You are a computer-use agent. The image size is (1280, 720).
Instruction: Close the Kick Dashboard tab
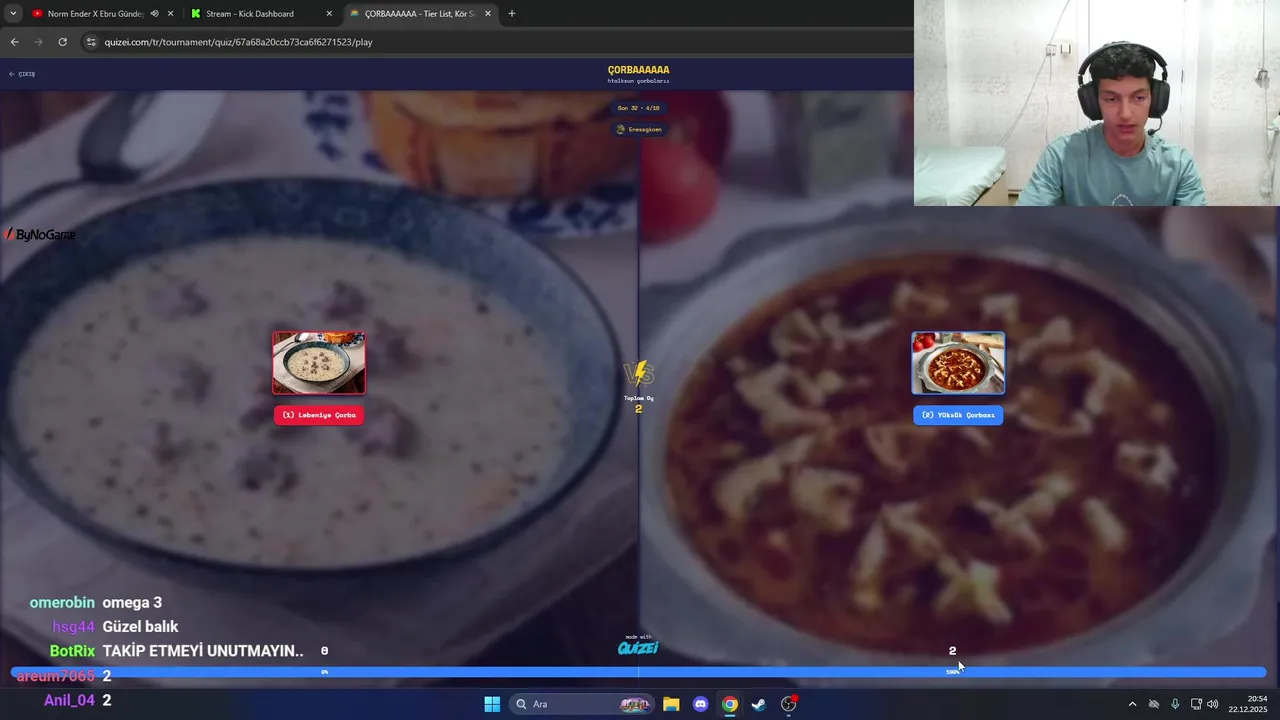tap(329, 14)
